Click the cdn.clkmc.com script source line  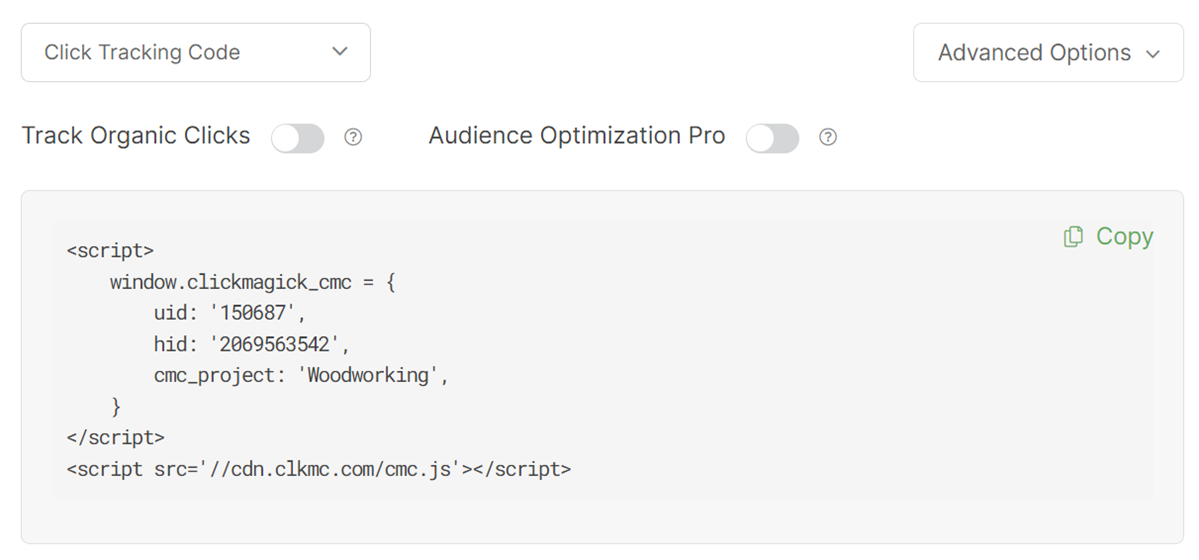point(318,468)
